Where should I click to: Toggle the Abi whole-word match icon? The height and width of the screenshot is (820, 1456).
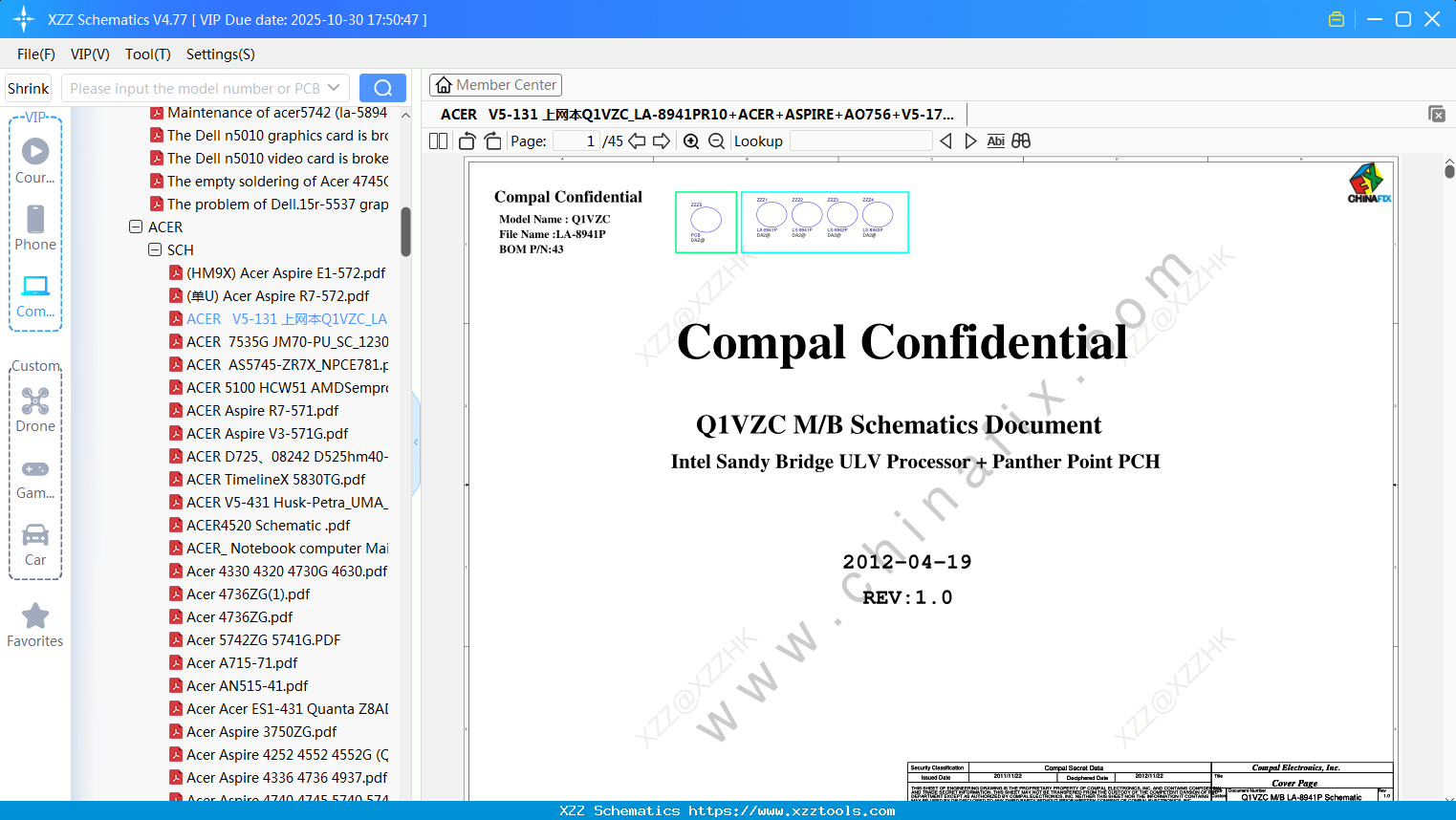pyautogui.click(x=995, y=141)
